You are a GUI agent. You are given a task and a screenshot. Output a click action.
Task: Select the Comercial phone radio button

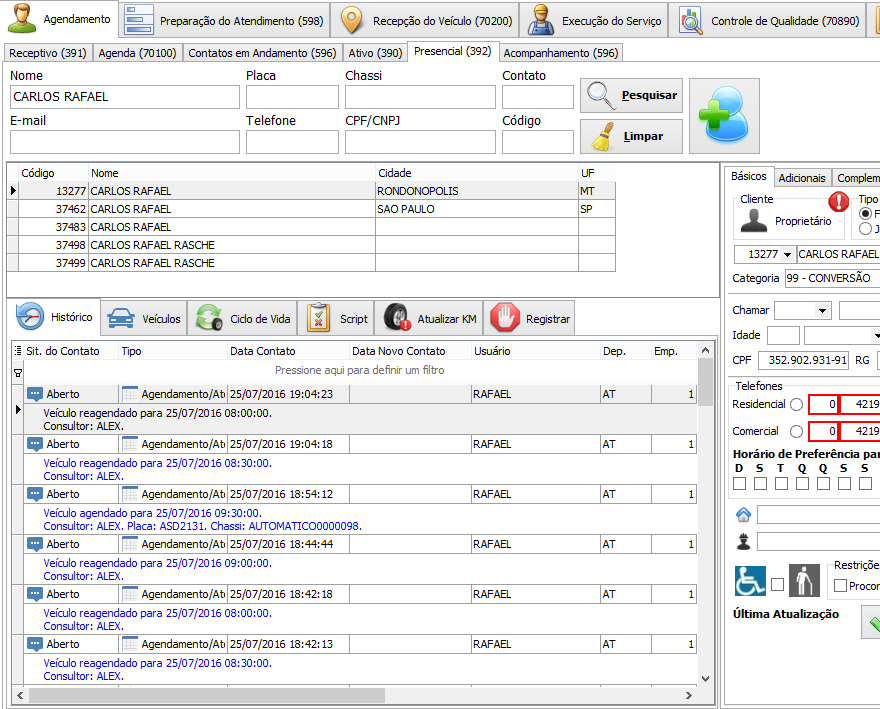click(796, 432)
